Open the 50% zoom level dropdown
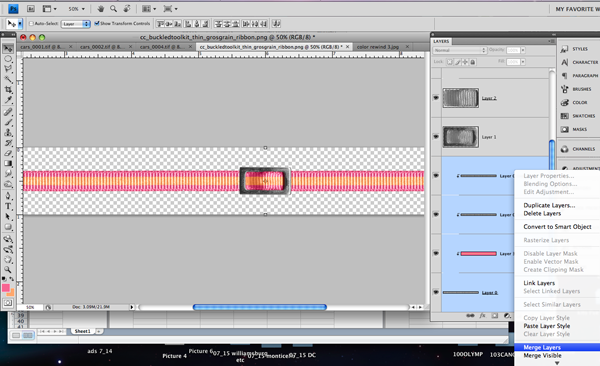The height and width of the screenshot is (366, 600). coord(77,8)
